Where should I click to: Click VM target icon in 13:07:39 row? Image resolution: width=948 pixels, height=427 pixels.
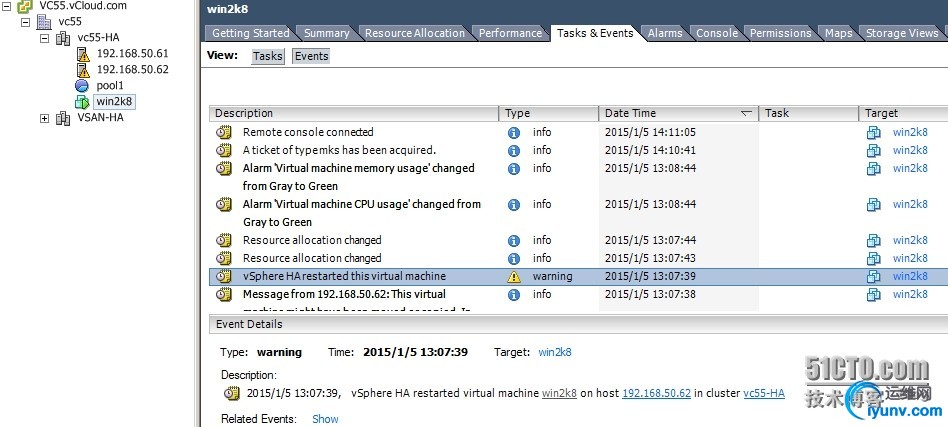click(874, 276)
